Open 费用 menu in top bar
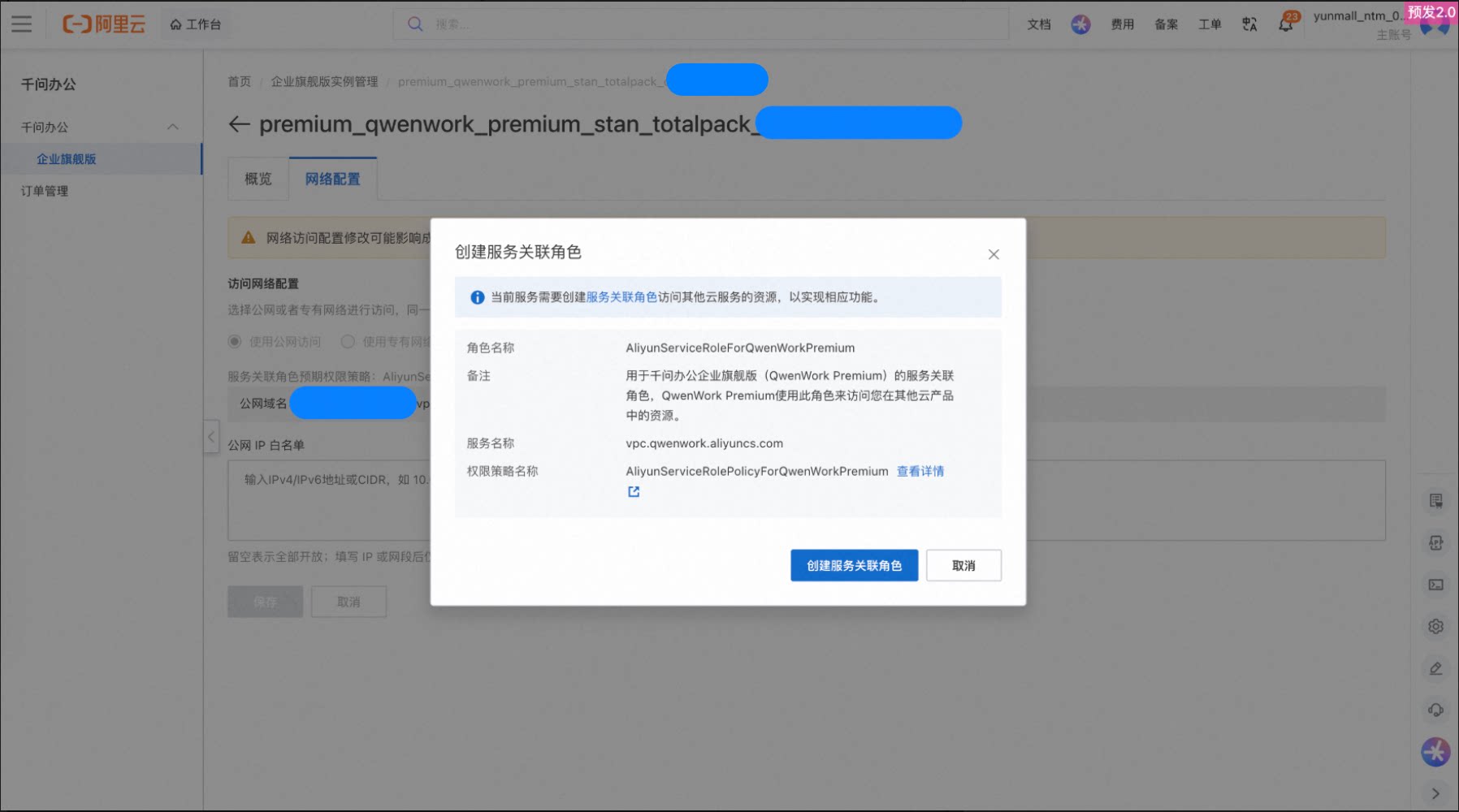 [x=1123, y=24]
